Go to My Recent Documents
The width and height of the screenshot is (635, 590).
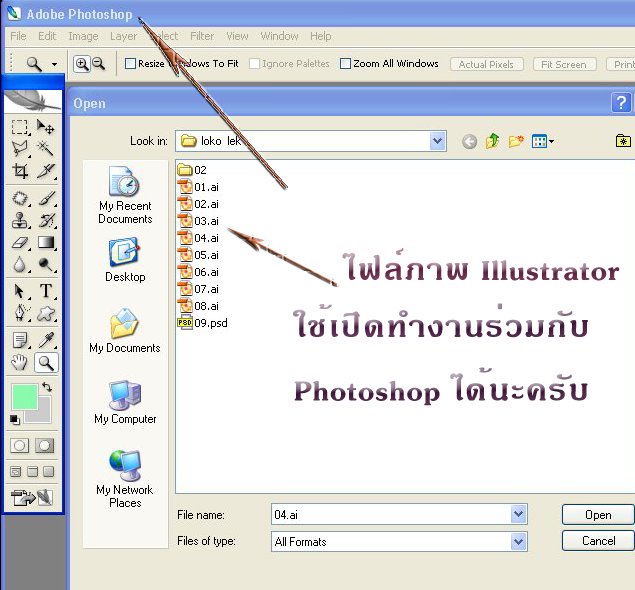(x=125, y=195)
